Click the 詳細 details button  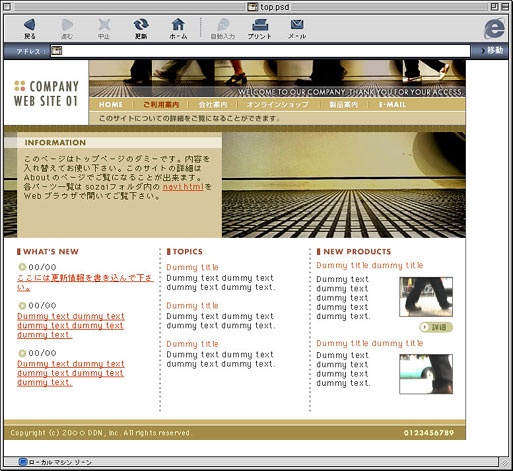(x=436, y=327)
